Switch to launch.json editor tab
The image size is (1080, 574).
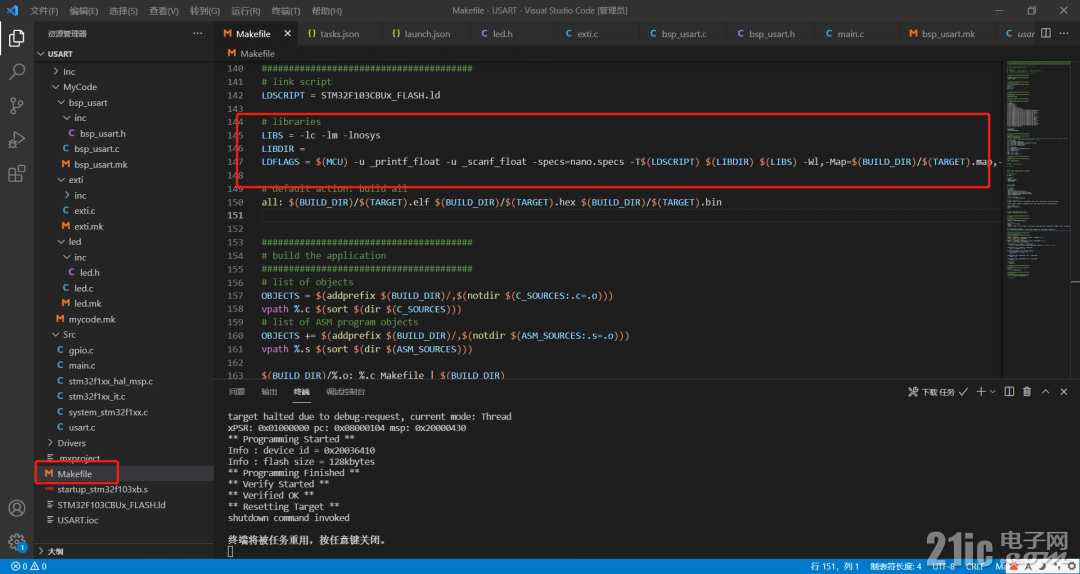(x=426, y=33)
